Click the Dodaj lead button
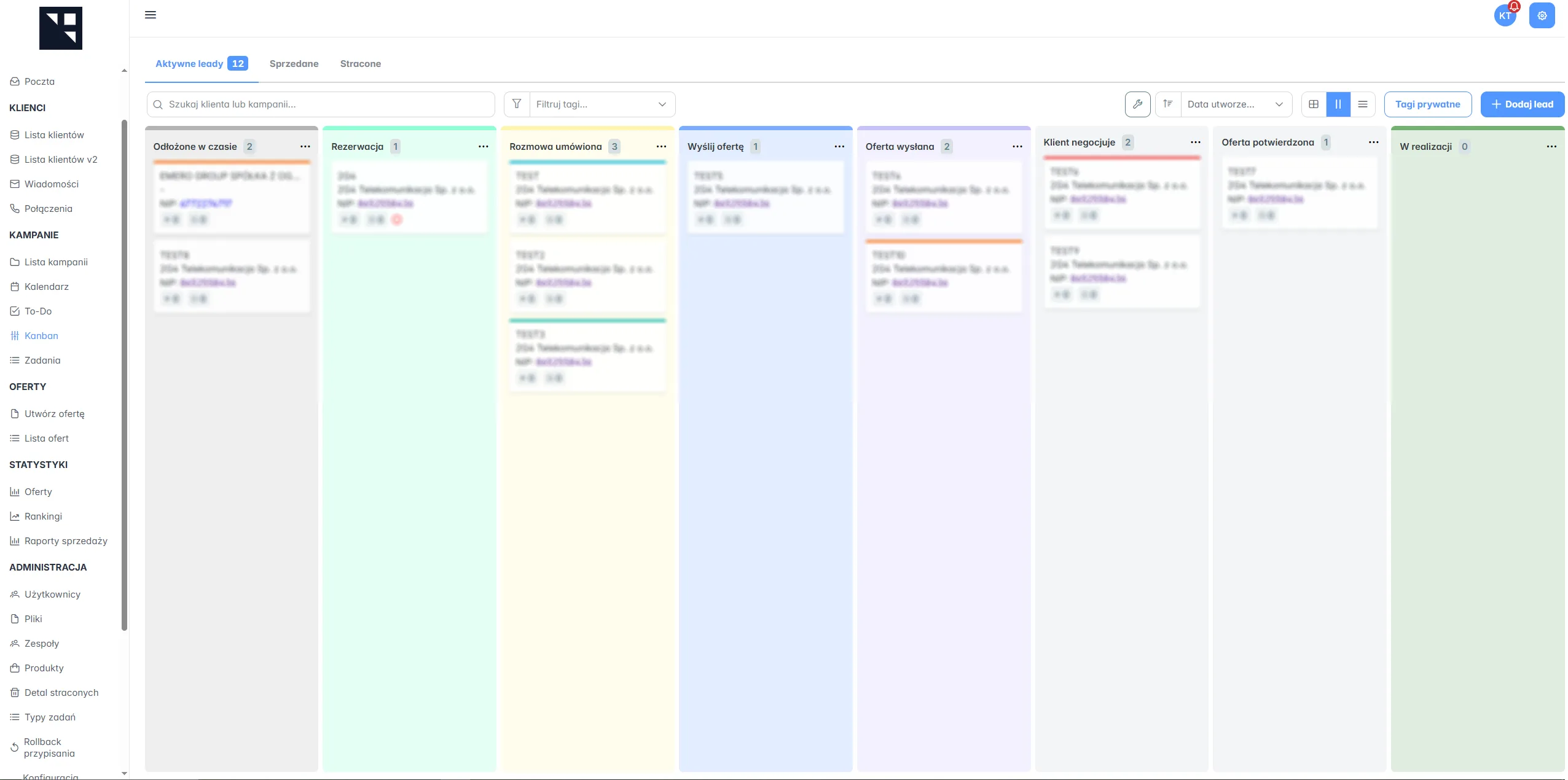The height and width of the screenshot is (780, 1568). tap(1523, 104)
